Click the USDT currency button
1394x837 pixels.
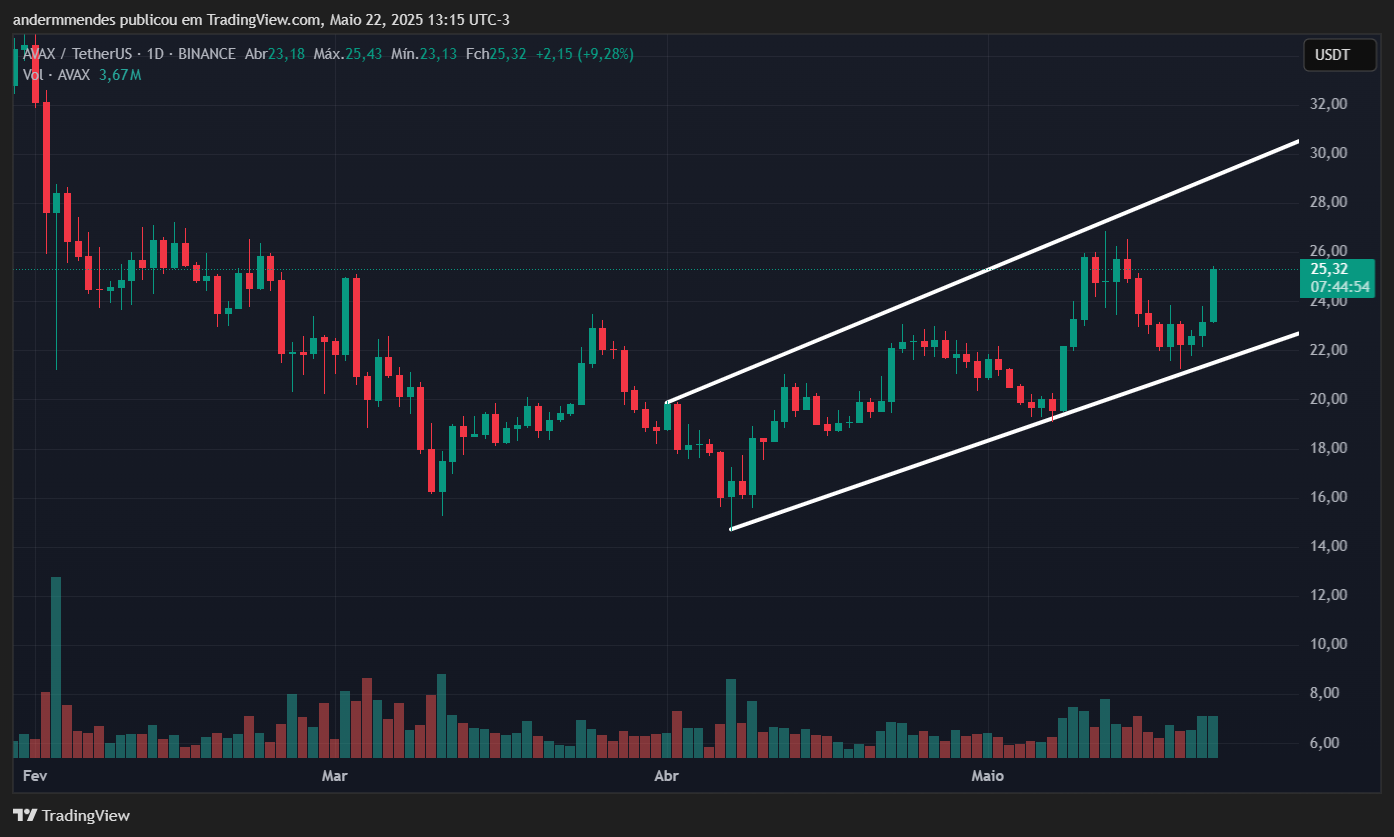click(x=1339, y=55)
